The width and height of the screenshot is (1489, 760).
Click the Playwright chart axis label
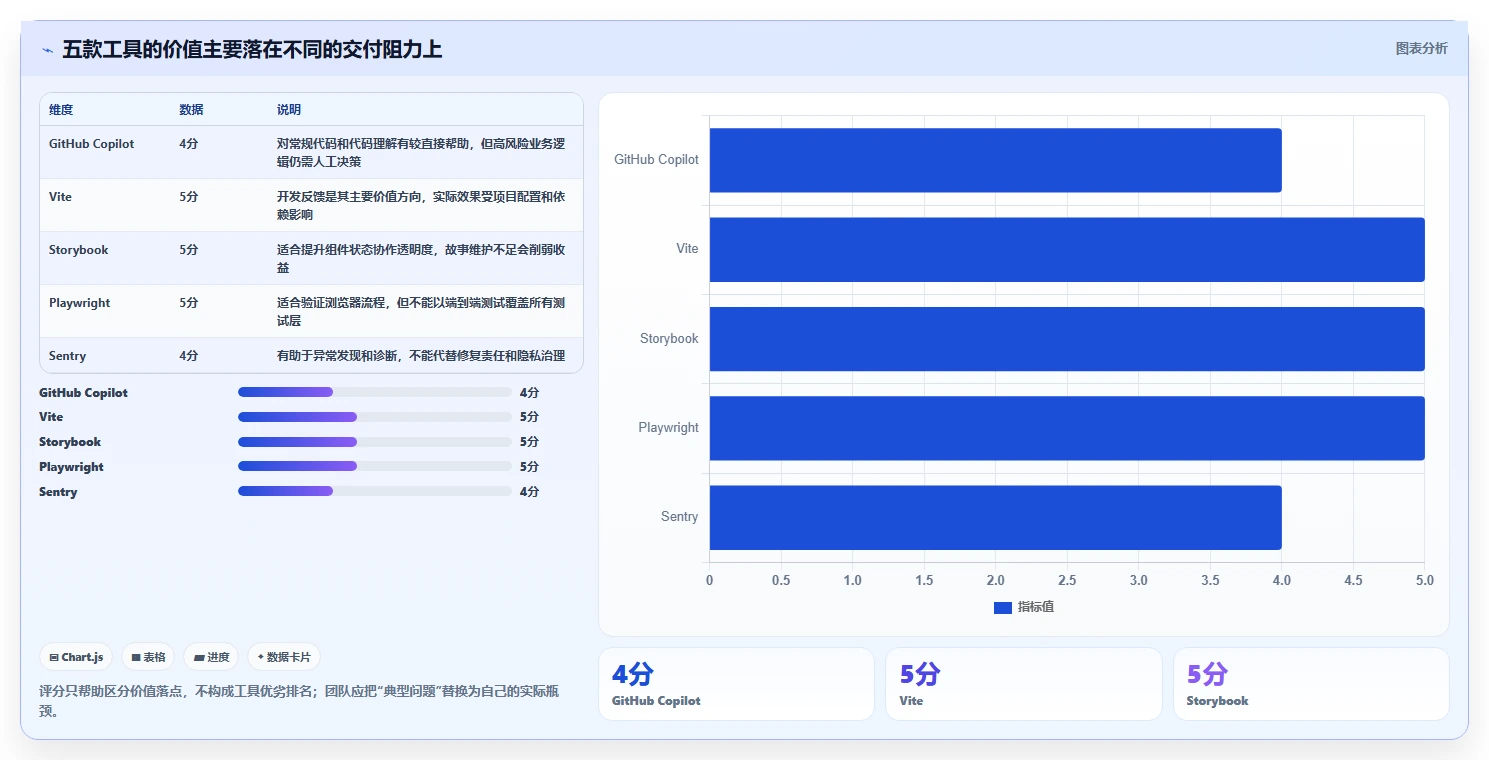[x=668, y=428]
